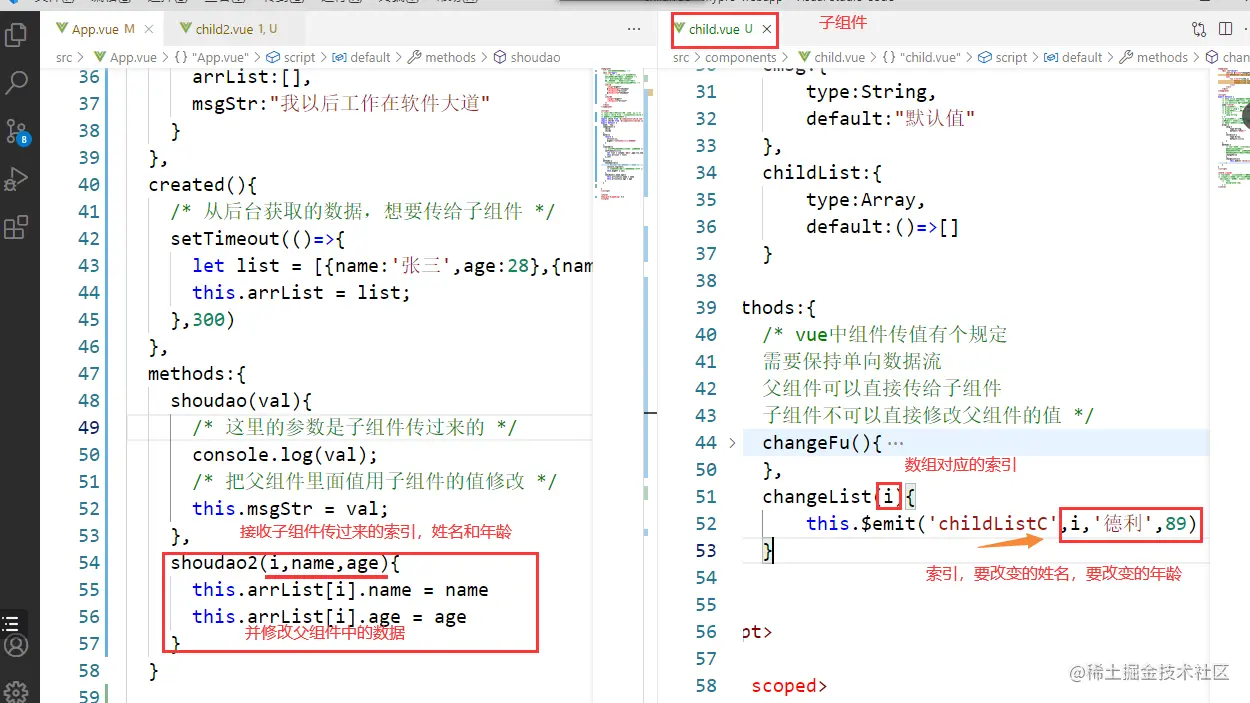Screen dimensions: 1250x703
Task: Click the '父组件可以直接传给子组件' comment line
Action: [882, 388]
